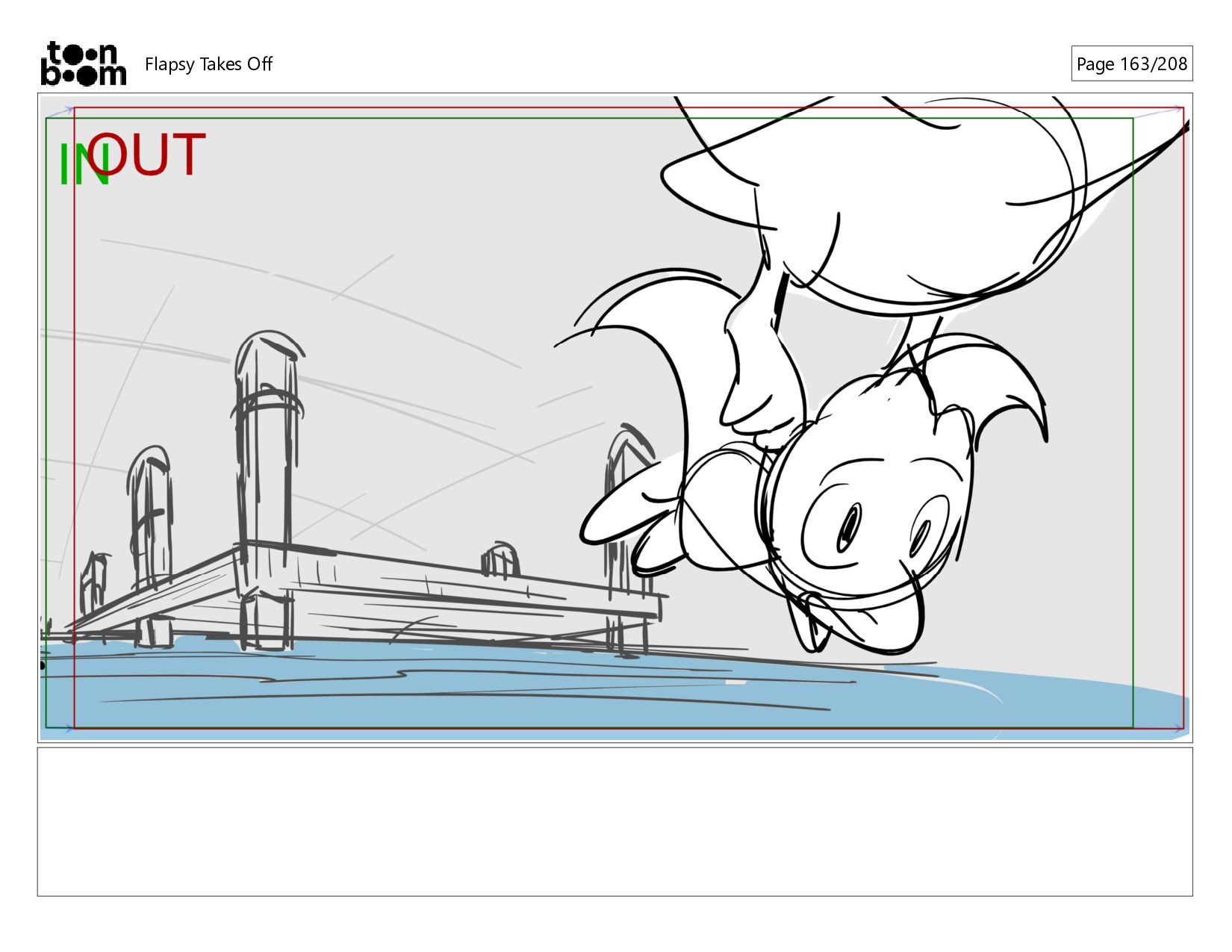Click the empty notes box below the panel

tap(615, 821)
